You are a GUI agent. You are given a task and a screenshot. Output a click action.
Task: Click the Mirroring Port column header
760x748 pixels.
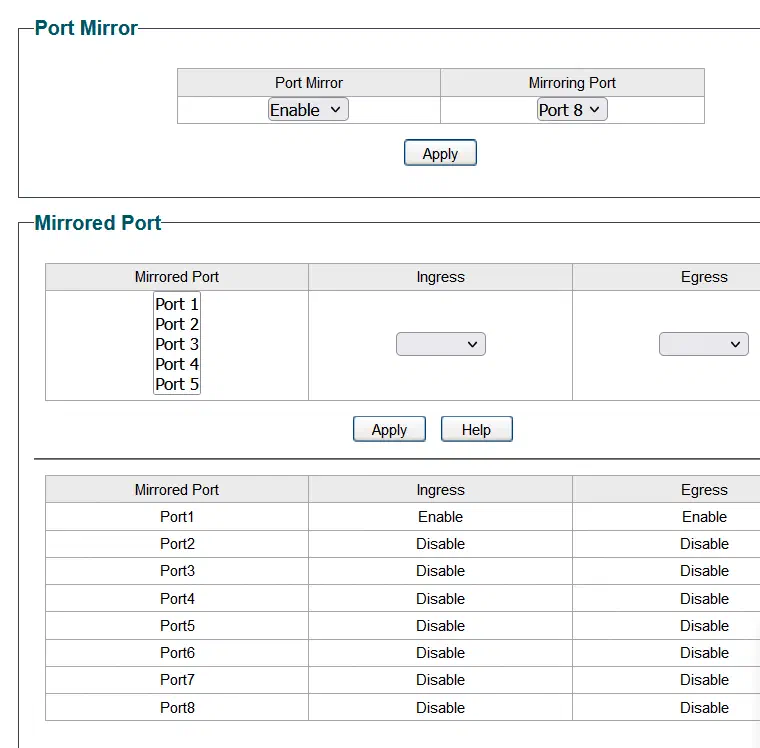pyautogui.click(x=572, y=83)
